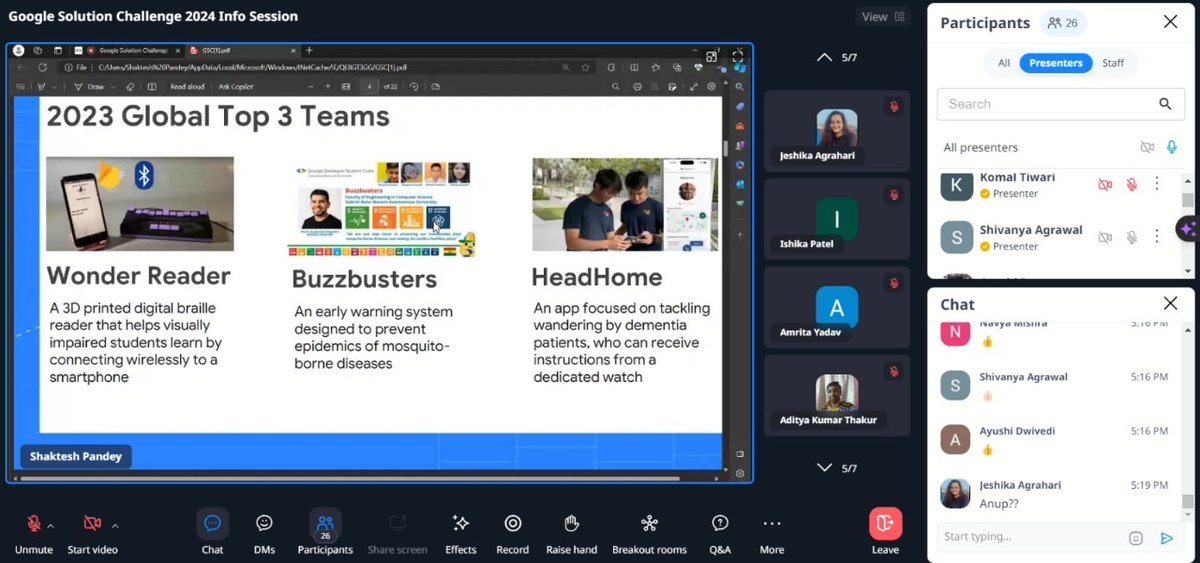Click Ask Copilot in shared PDF toolbar

click(x=237, y=87)
